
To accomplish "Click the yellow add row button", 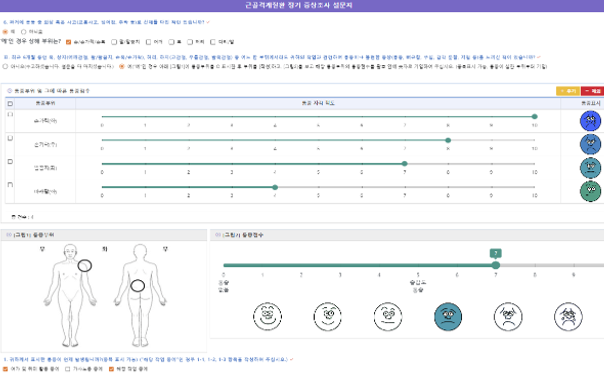I will [x=568, y=91].
